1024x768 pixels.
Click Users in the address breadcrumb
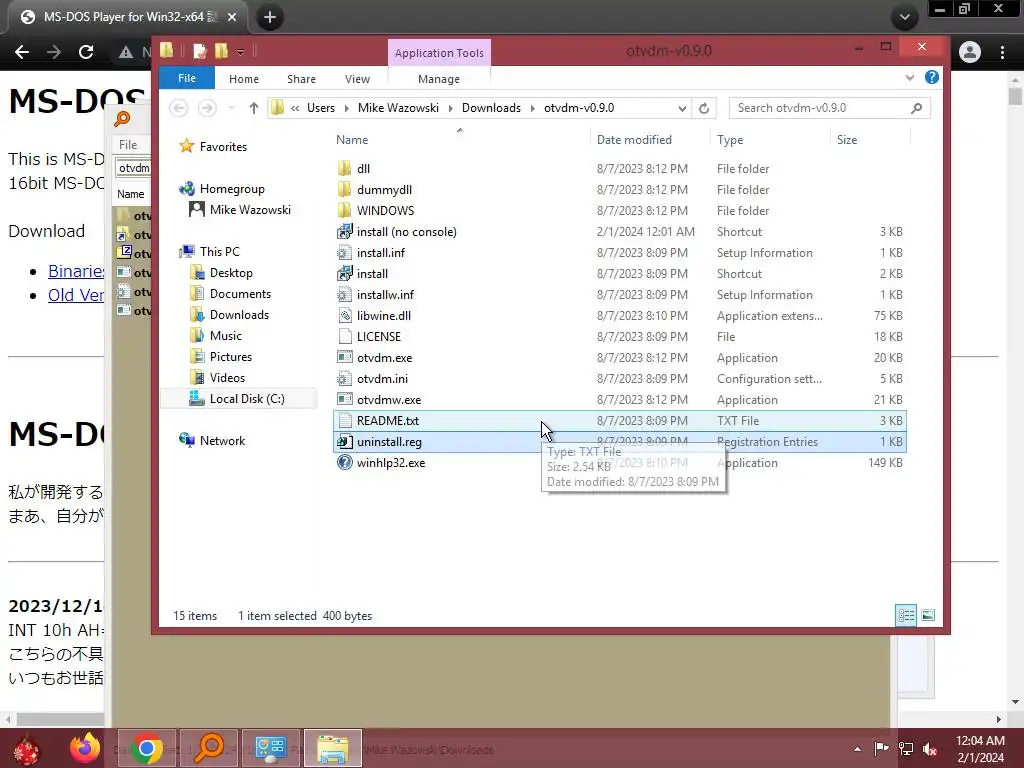(x=321, y=108)
